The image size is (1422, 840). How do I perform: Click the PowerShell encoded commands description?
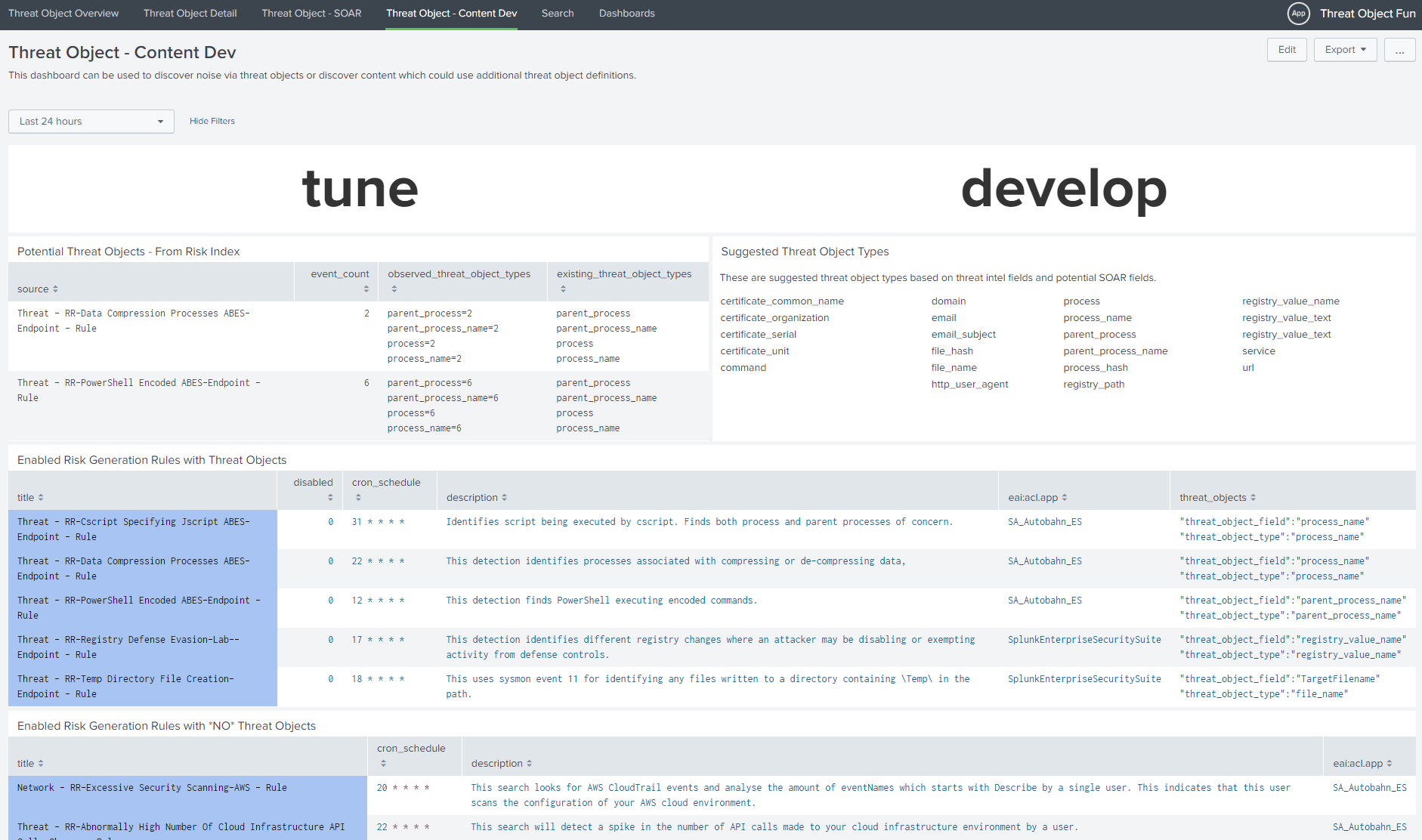point(601,601)
